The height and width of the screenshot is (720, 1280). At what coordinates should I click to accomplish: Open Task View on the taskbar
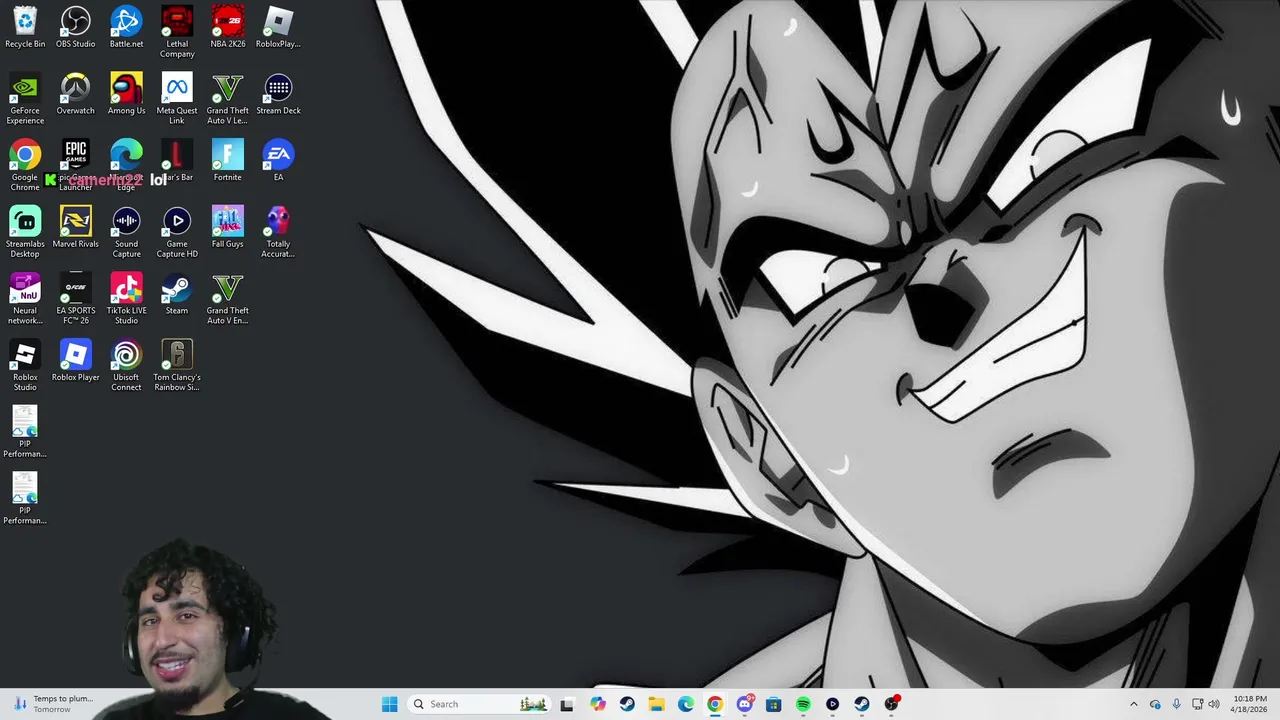click(x=567, y=704)
